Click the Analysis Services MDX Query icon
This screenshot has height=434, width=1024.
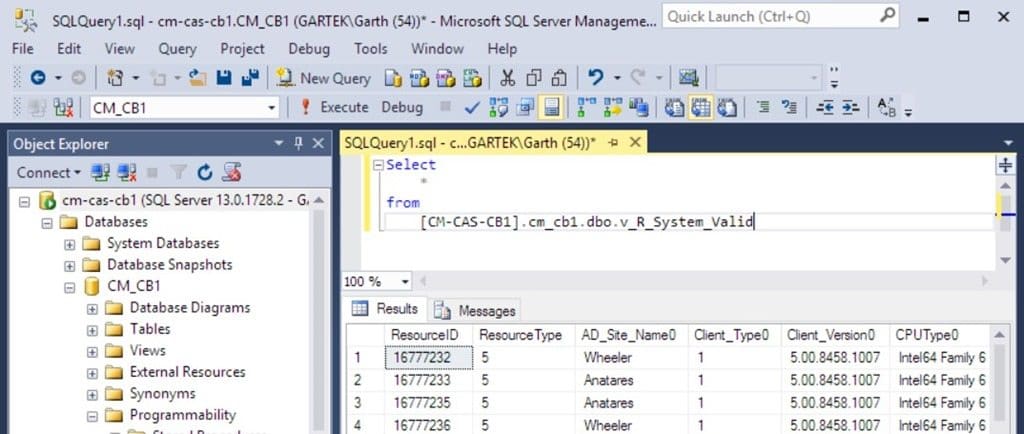(x=419, y=78)
